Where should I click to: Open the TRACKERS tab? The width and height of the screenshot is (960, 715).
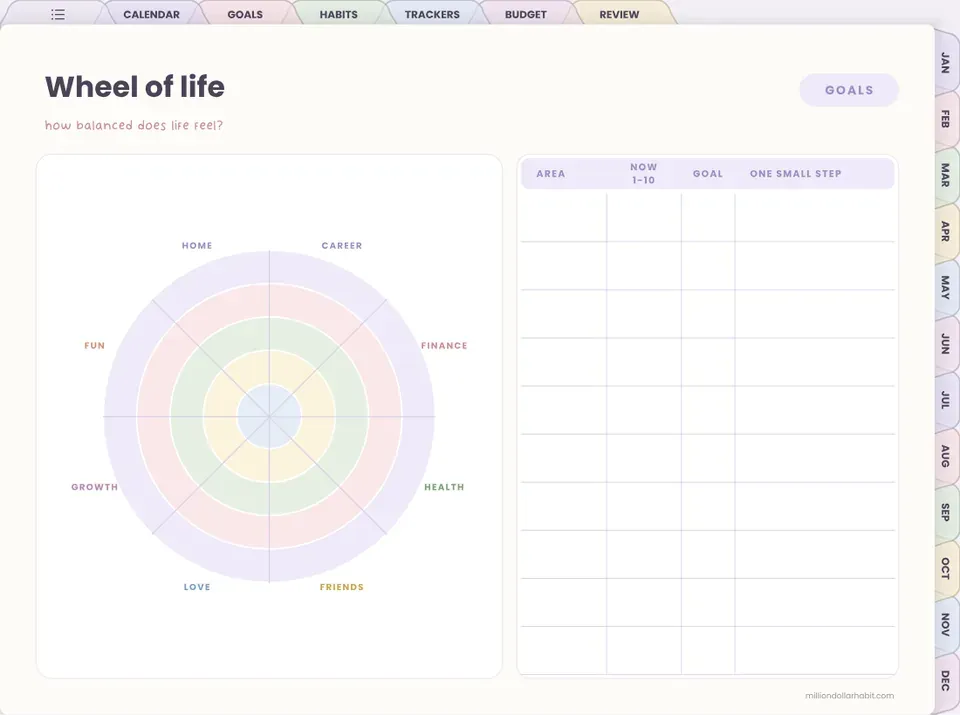(x=432, y=14)
